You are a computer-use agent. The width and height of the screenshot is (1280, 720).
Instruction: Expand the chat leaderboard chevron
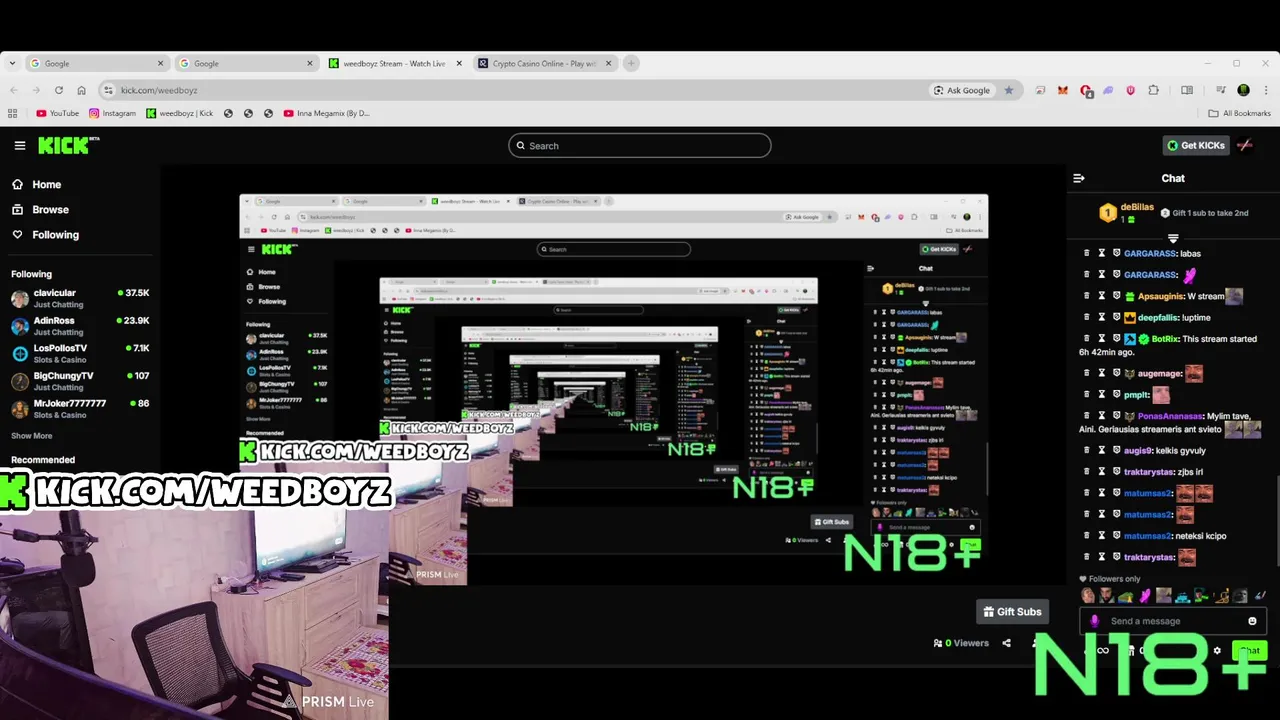(x=1173, y=239)
